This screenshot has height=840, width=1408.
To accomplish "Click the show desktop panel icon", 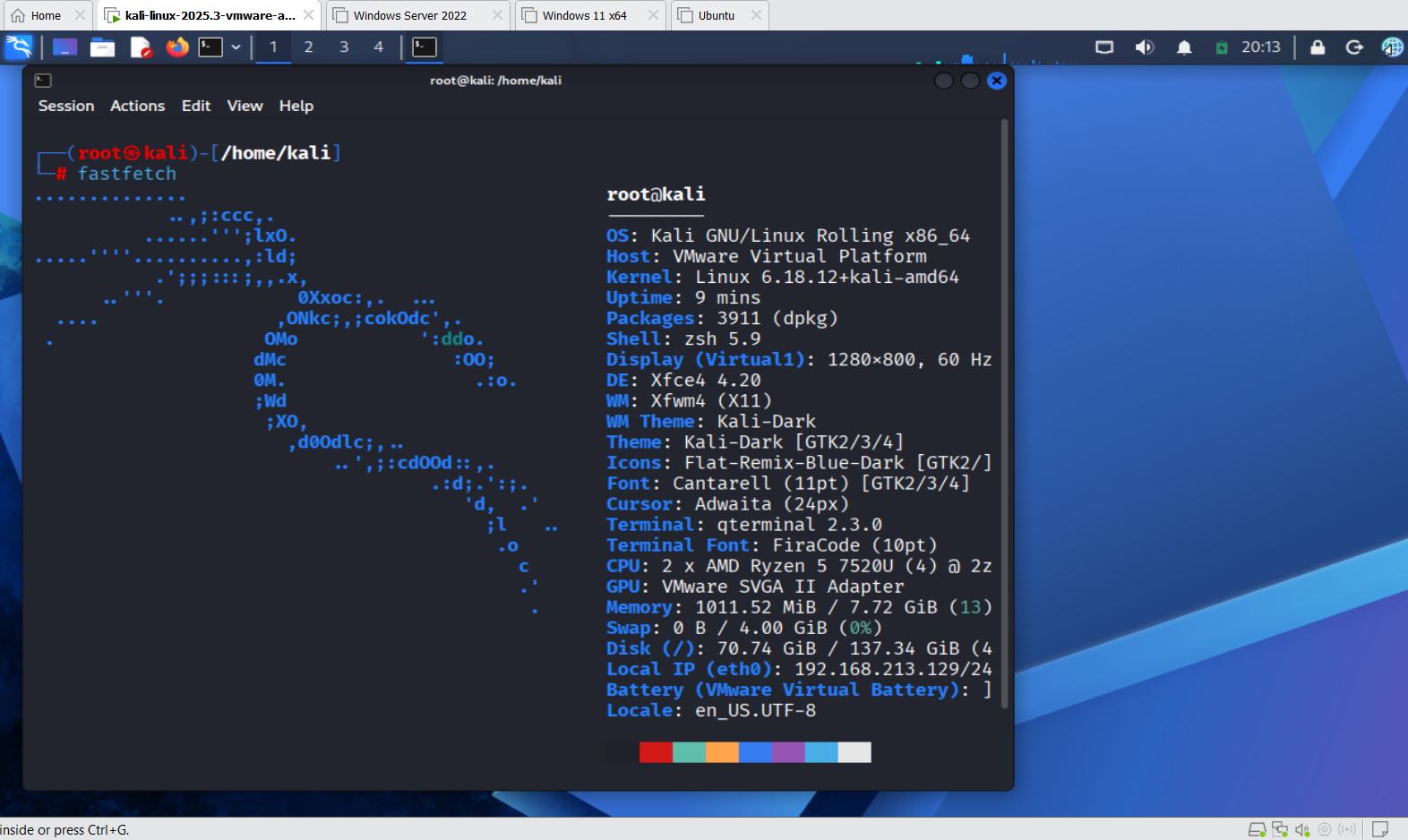I will coord(64,47).
